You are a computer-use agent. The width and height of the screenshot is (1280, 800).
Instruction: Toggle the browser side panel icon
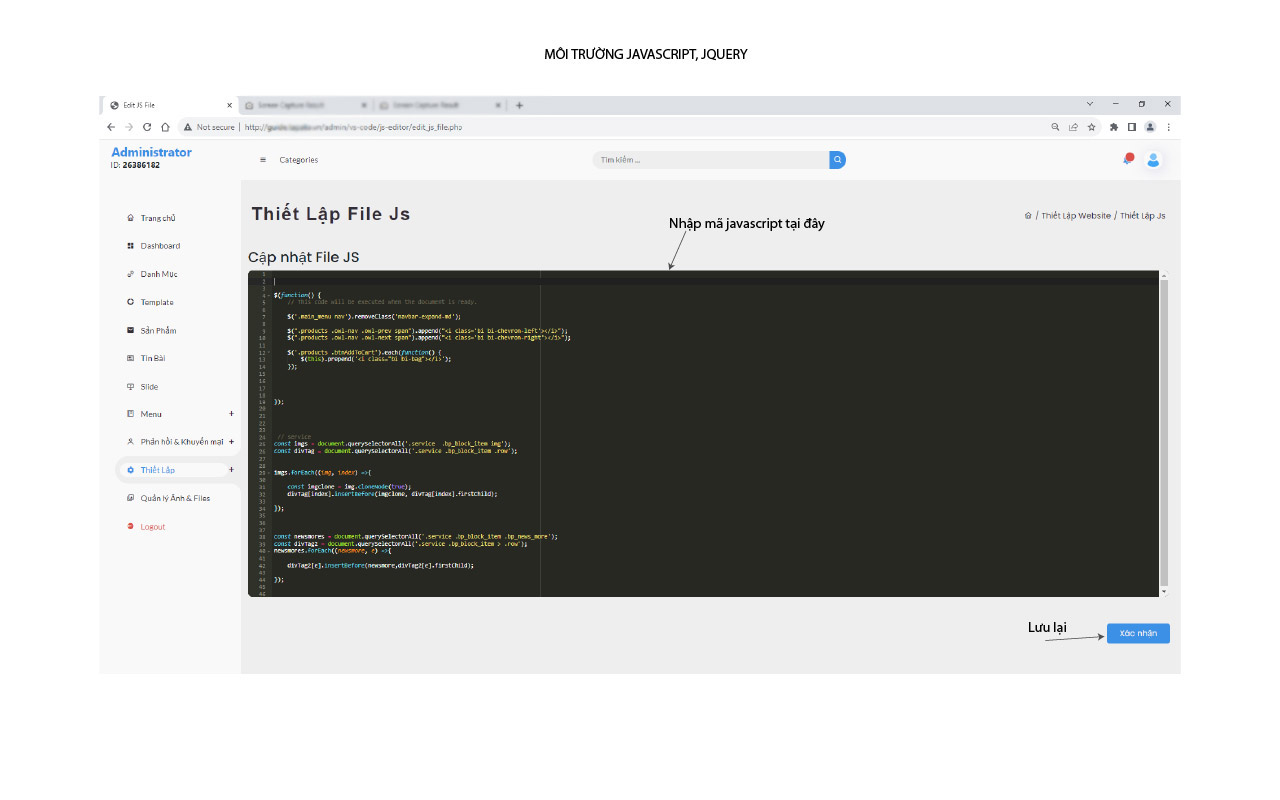click(x=1132, y=127)
